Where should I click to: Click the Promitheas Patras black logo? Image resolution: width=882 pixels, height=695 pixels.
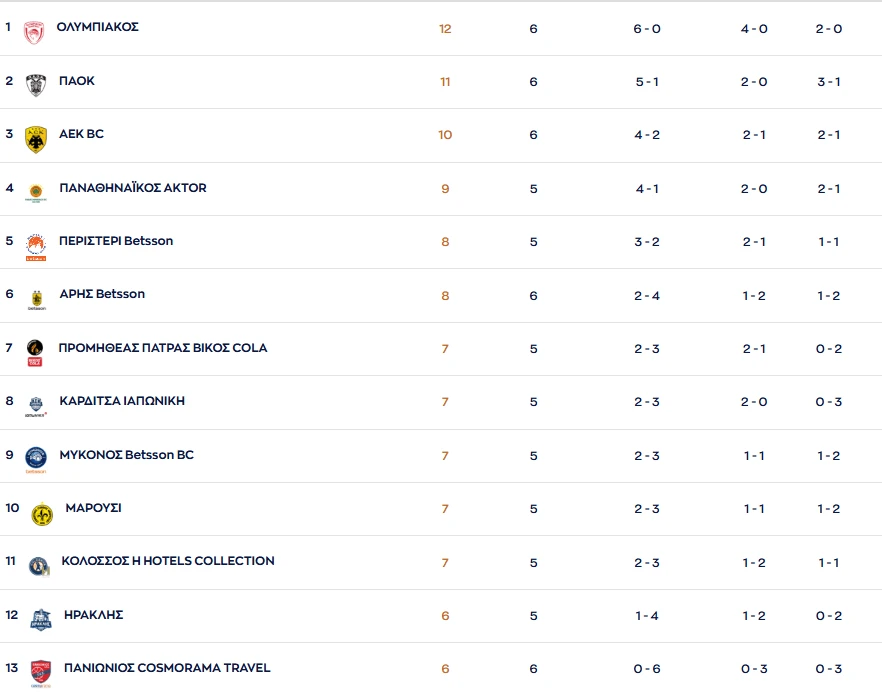pos(35,352)
